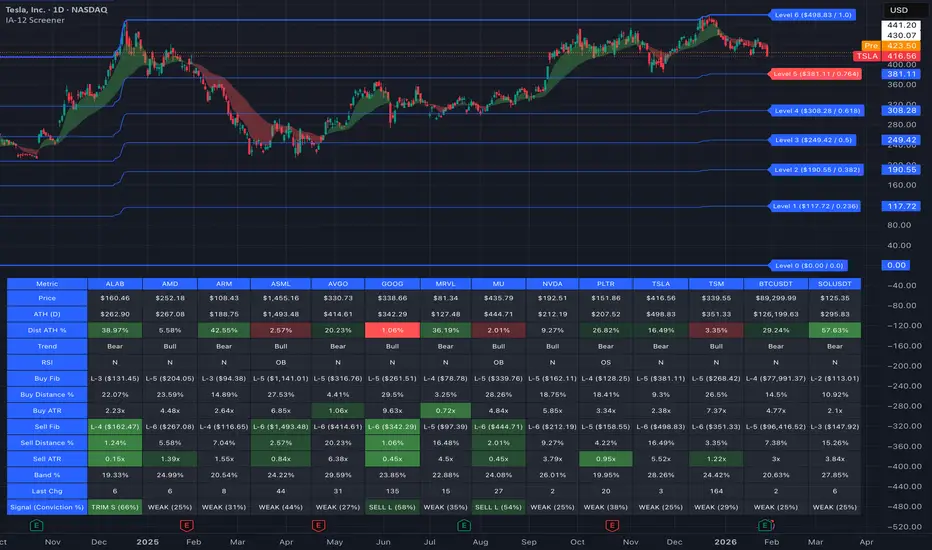
Task: Click the BTCUSDT column header
Action: pos(775,284)
